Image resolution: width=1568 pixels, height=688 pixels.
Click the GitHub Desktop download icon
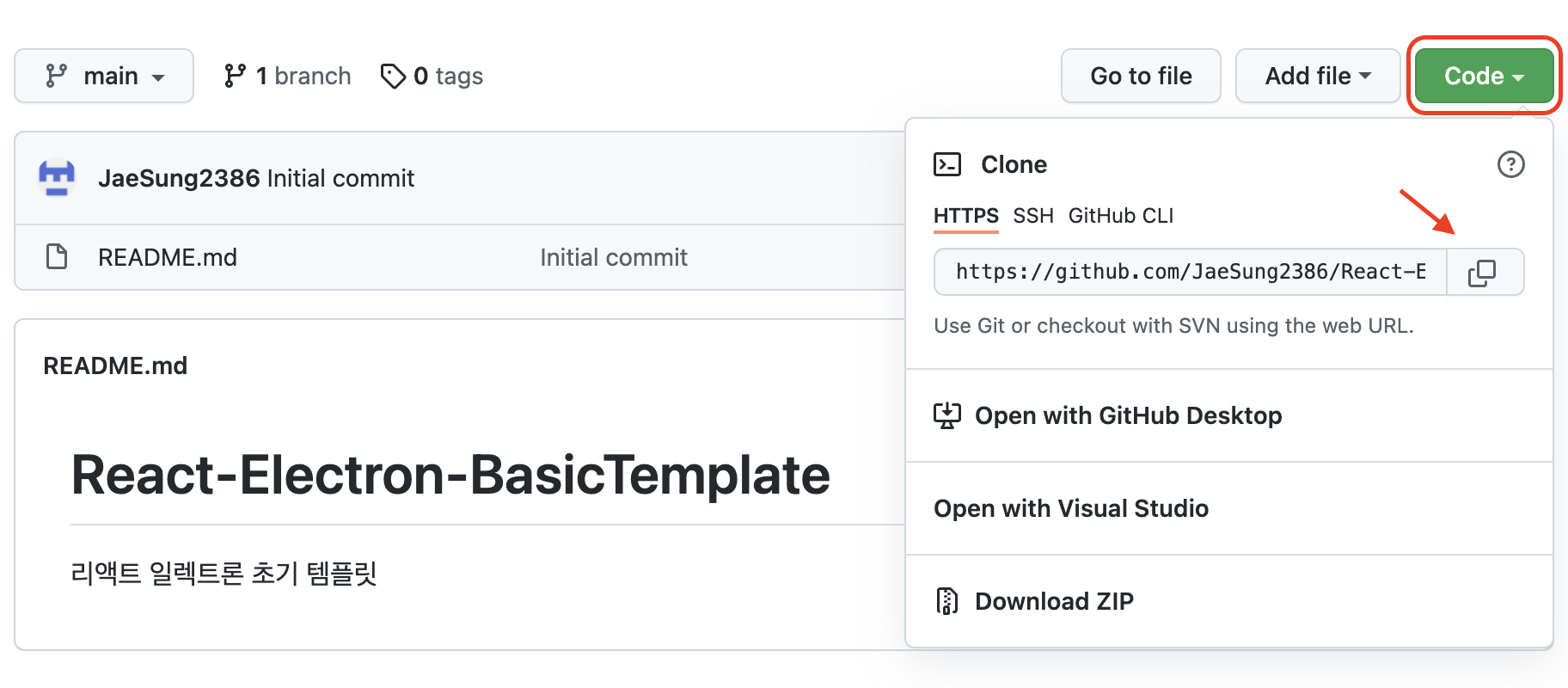947,416
